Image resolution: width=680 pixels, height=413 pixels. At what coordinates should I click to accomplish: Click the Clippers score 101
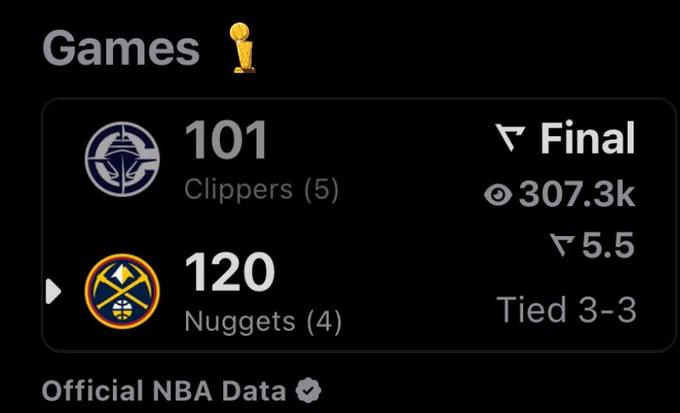226,140
